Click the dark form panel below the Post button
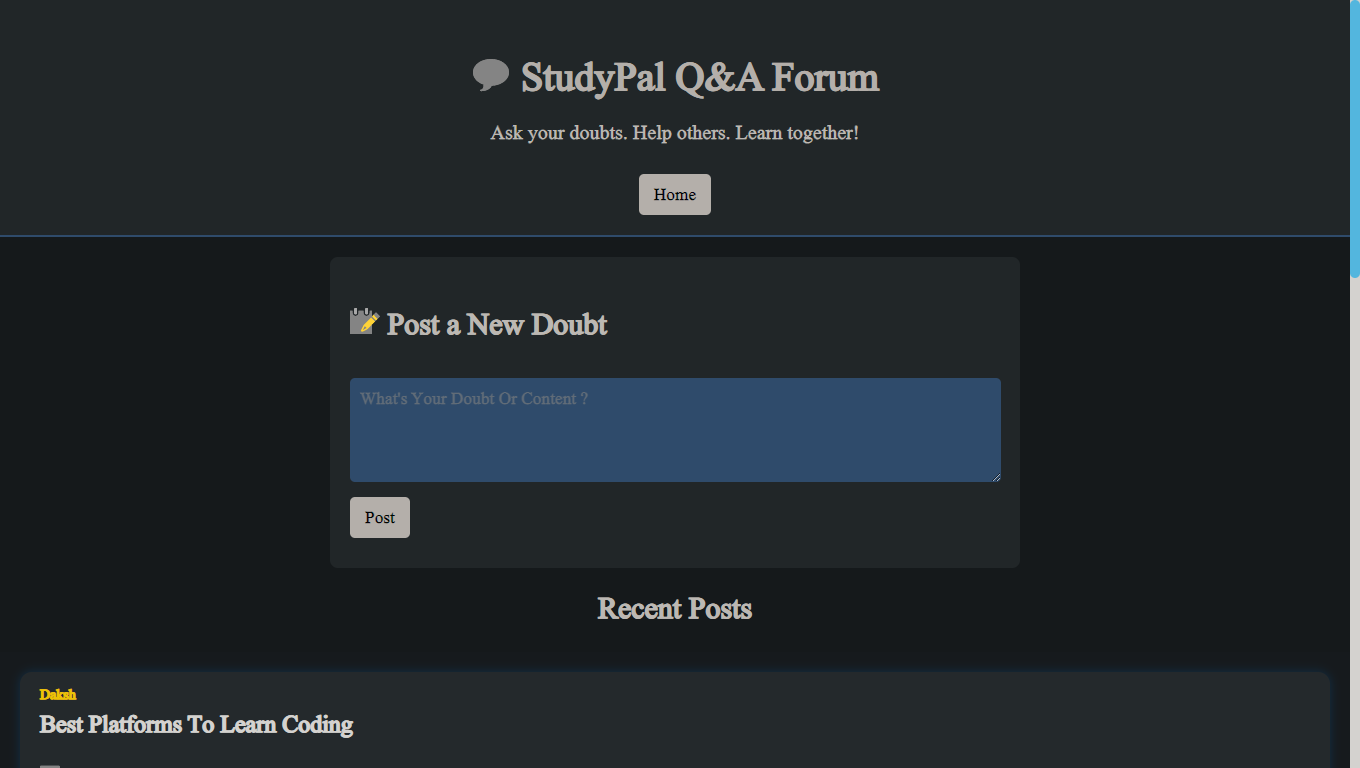 (x=675, y=553)
